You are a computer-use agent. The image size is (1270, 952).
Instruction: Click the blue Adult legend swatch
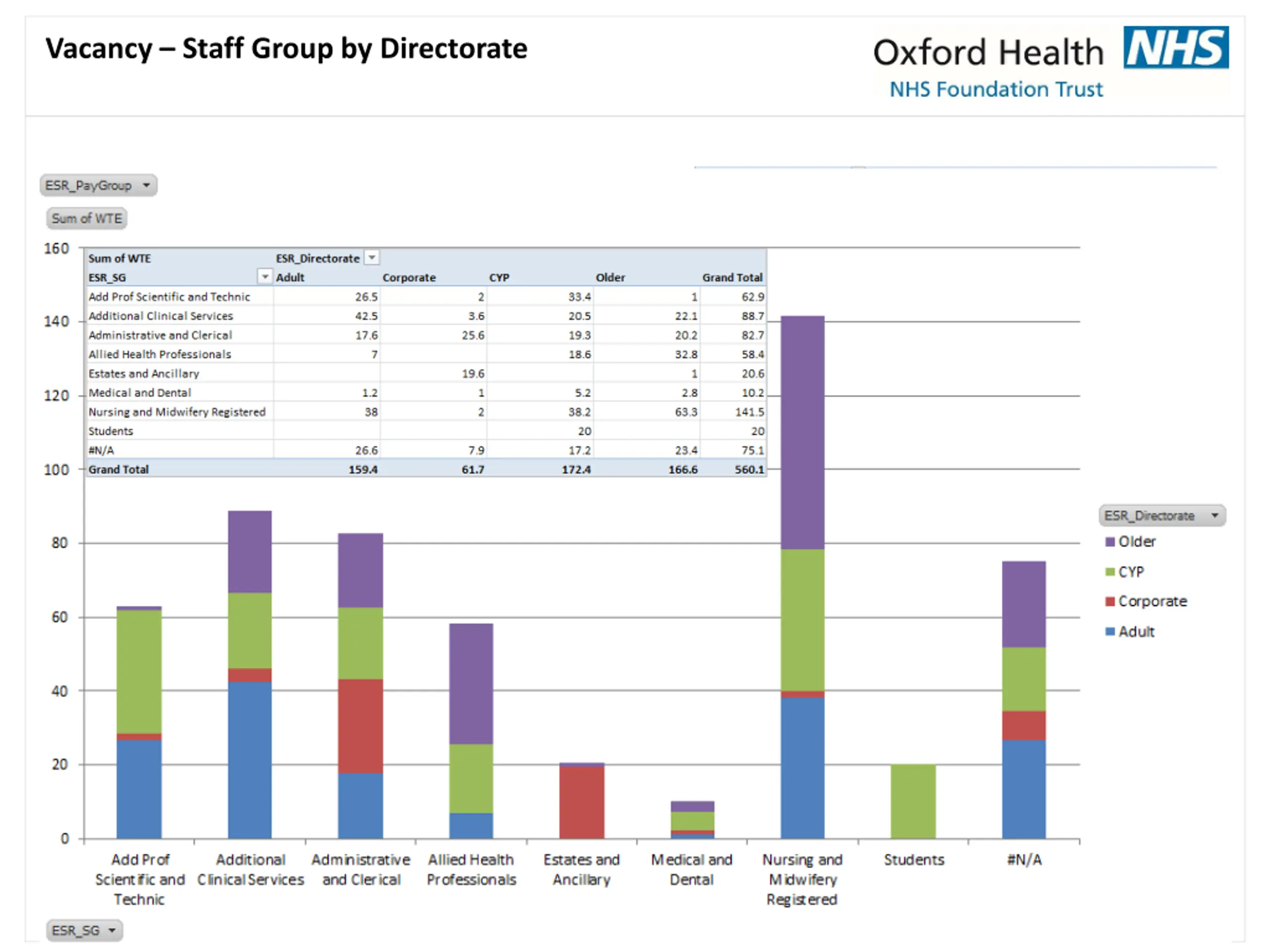click(x=1110, y=632)
